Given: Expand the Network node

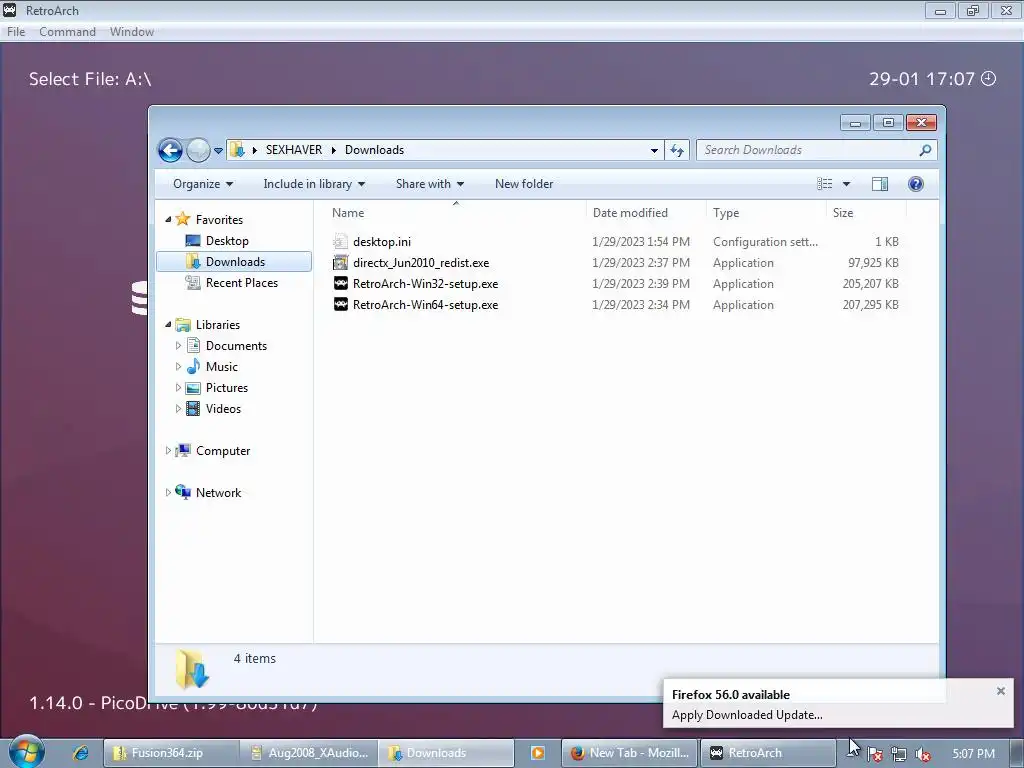Looking at the screenshot, I should [x=168, y=492].
